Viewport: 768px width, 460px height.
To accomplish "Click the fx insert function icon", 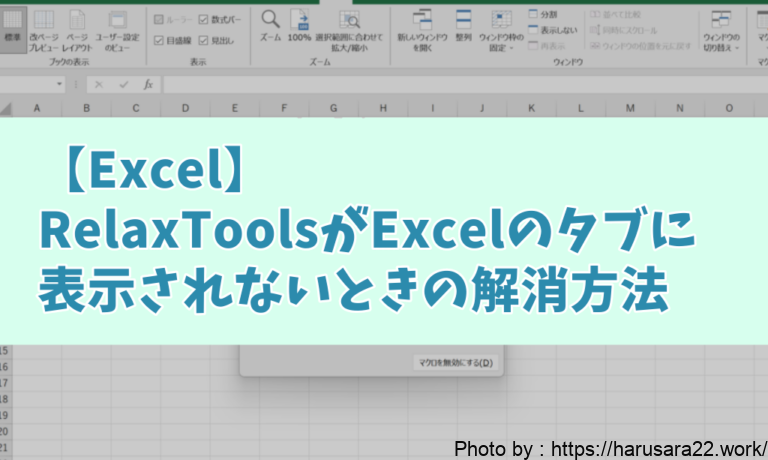I will 148,85.
